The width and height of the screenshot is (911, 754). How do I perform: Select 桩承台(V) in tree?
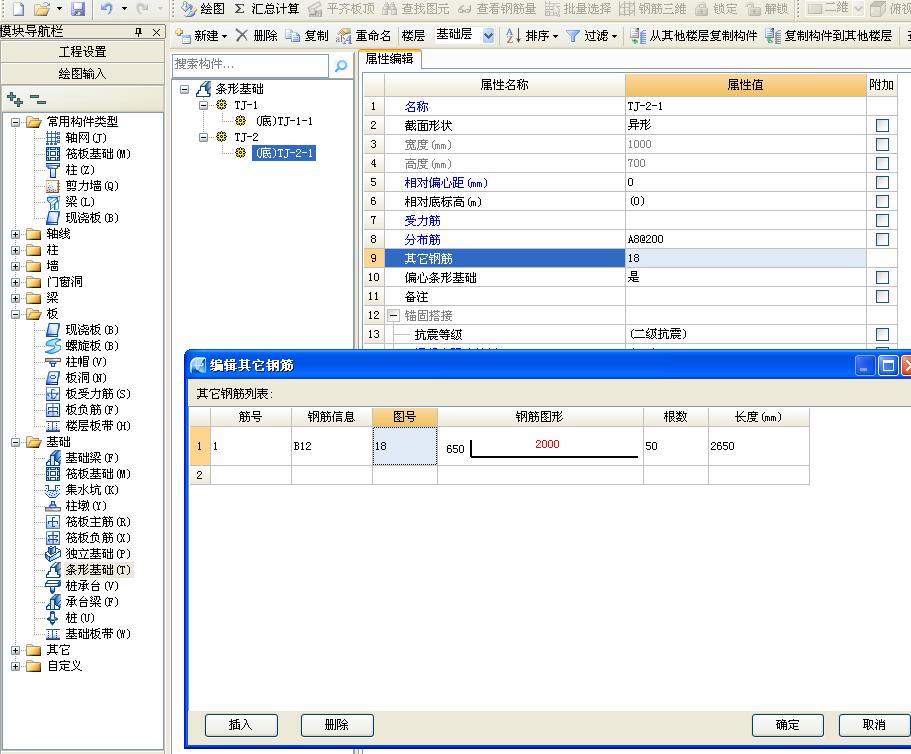92,586
